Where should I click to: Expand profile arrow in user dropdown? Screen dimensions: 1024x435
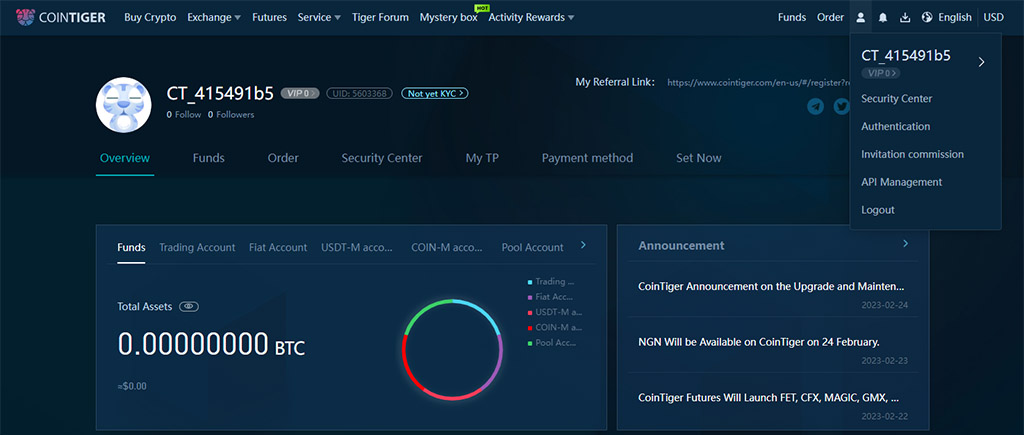[x=981, y=62]
